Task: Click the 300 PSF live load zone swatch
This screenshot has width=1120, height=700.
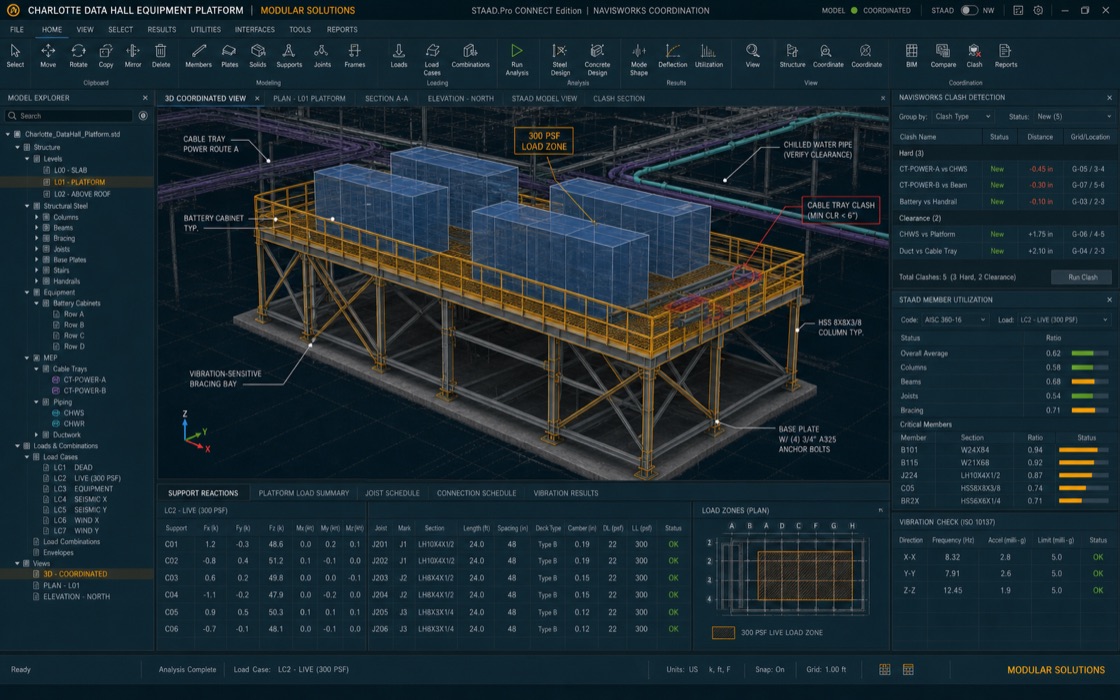Action: point(723,633)
